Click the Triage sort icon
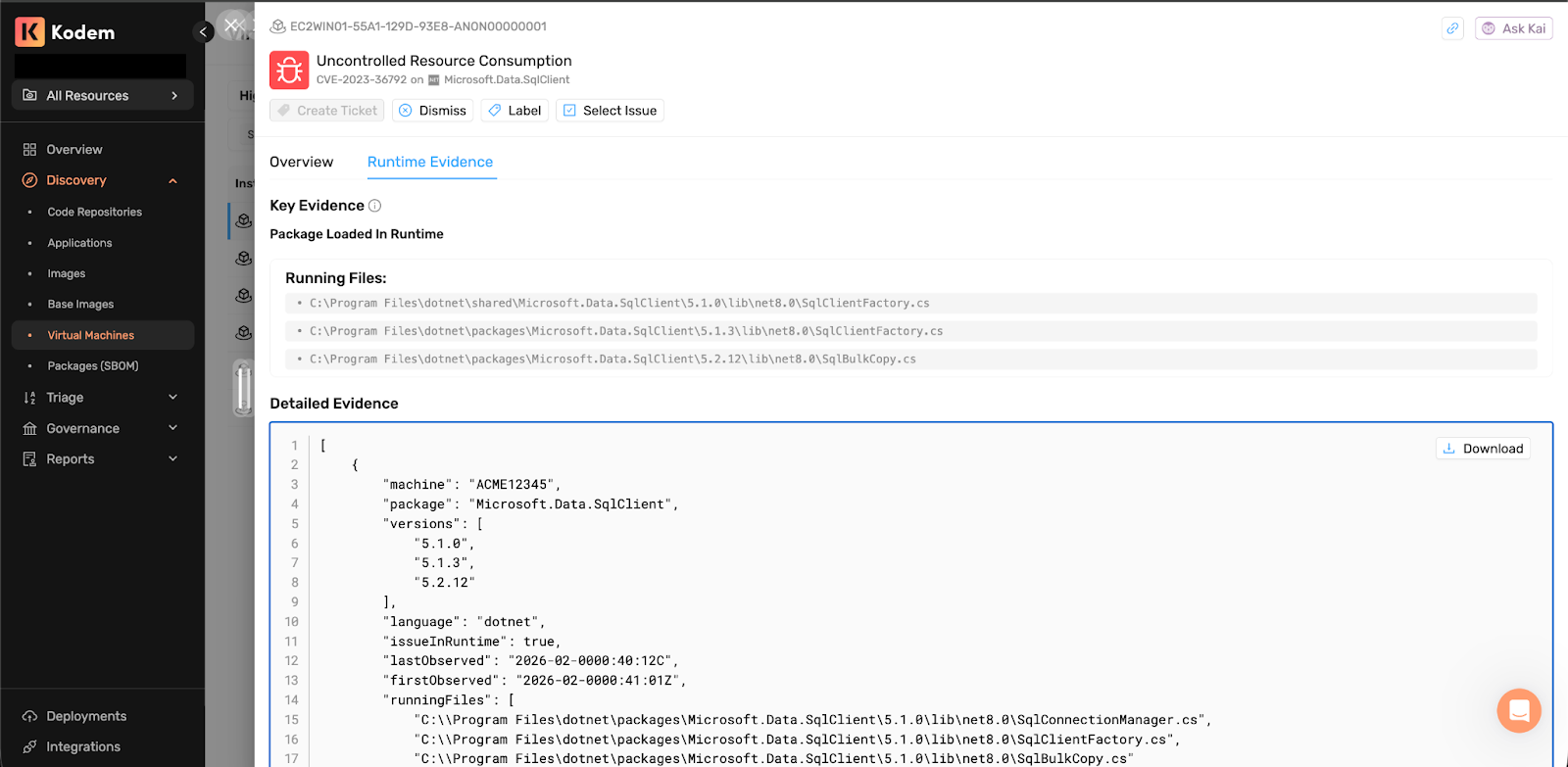Image resolution: width=1568 pixels, height=767 pixels. tap(29, 398)
